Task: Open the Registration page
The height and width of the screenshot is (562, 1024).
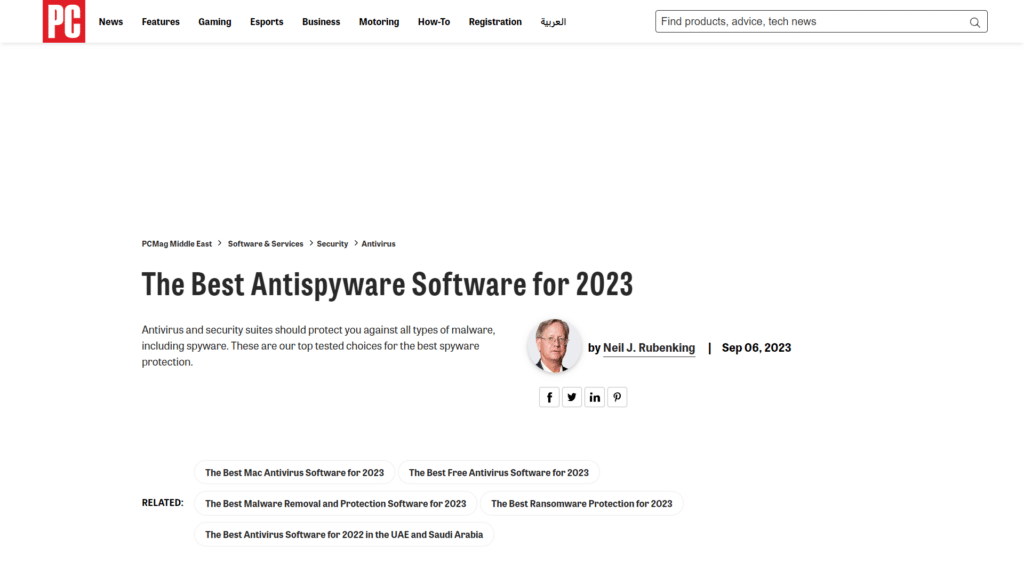Action: click(x=495, y=22)
